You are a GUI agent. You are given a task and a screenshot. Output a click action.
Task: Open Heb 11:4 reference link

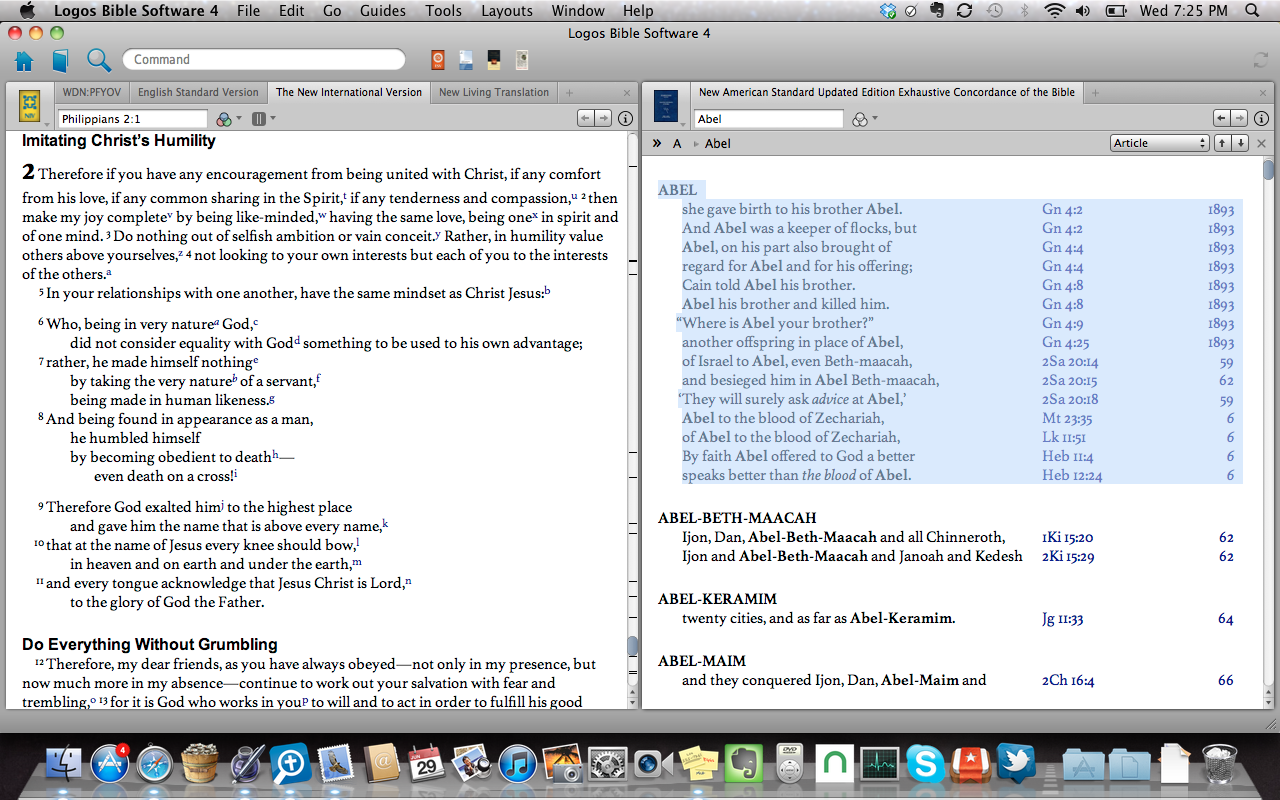1069,456
